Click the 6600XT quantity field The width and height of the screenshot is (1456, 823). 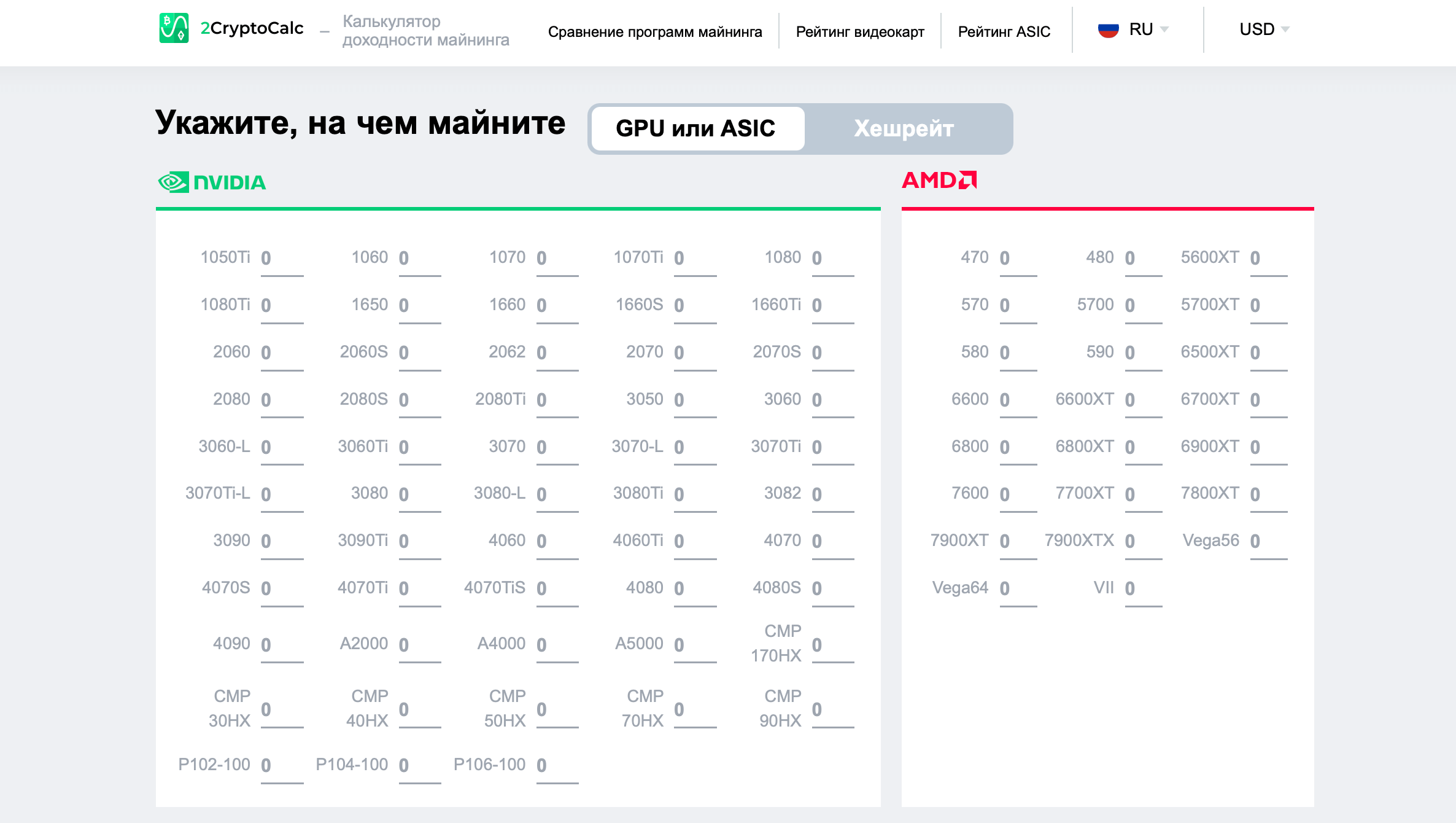pos(1144,400)
